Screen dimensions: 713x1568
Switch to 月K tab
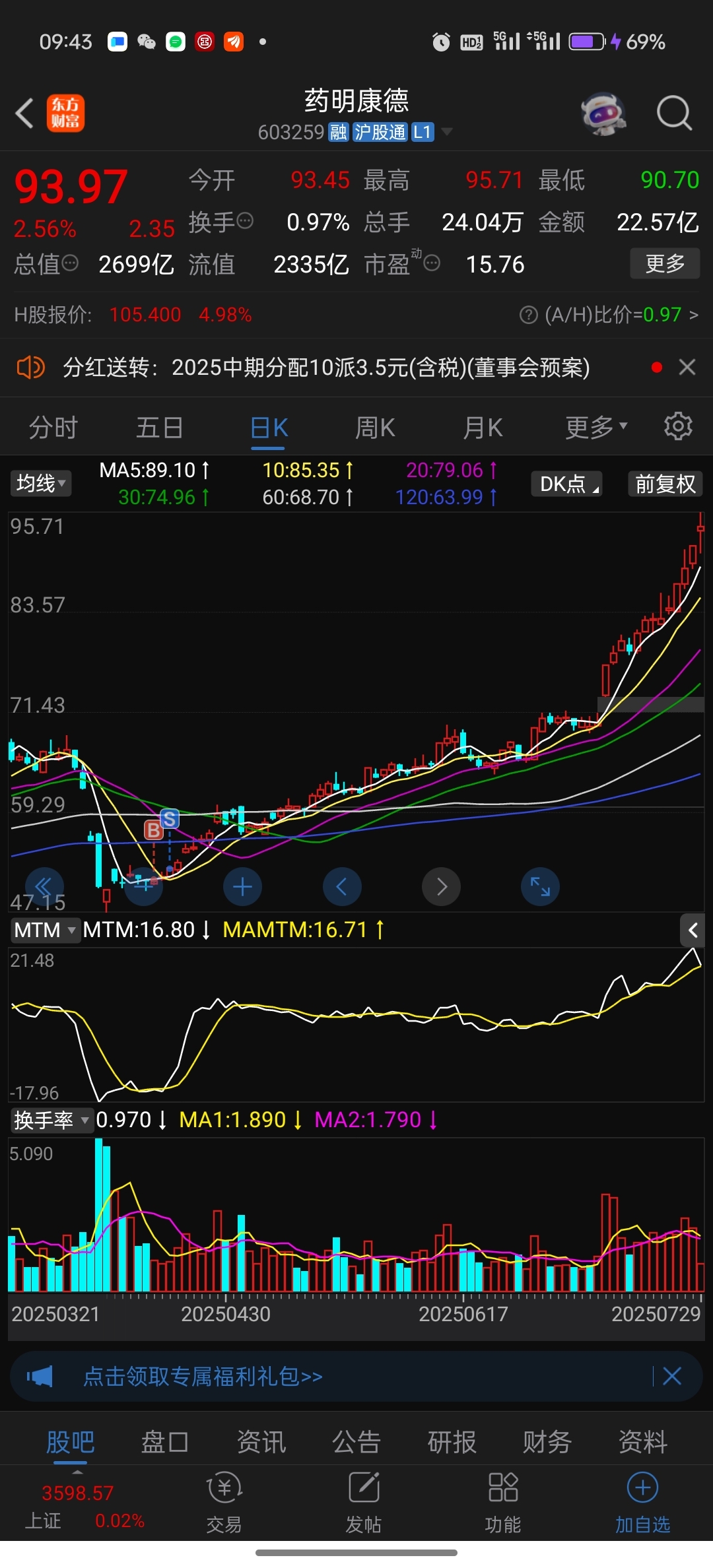click(x=483, y=427)
